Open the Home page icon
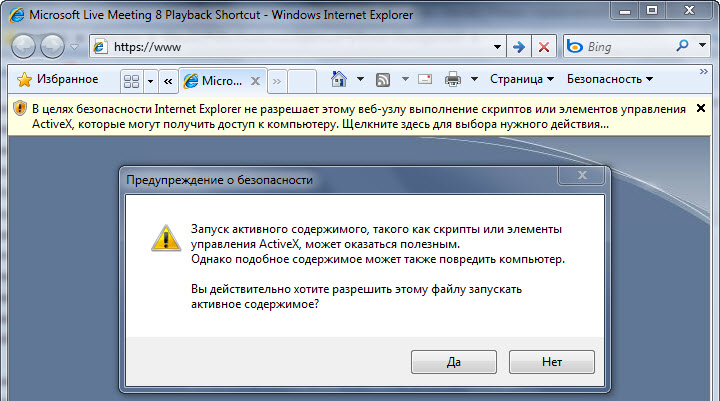 pos(339,79)
